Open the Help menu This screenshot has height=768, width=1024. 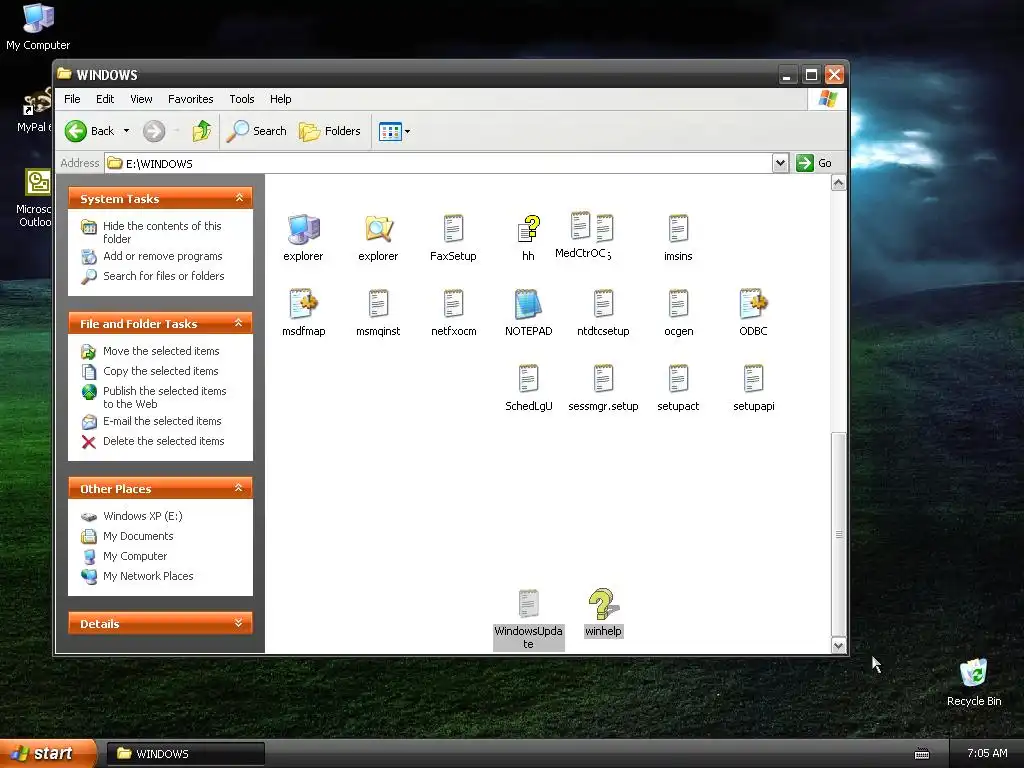click(x=281, y=99)
